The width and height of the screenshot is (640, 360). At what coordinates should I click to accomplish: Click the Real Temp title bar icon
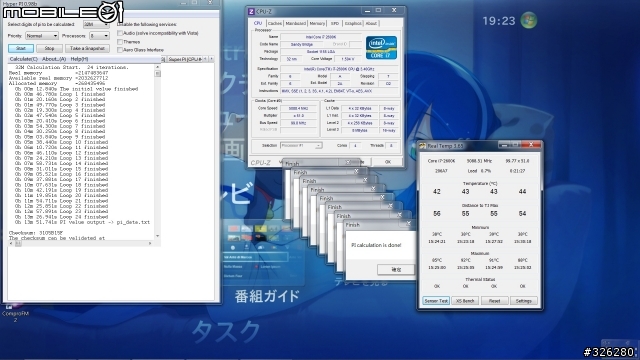point(422,146)
